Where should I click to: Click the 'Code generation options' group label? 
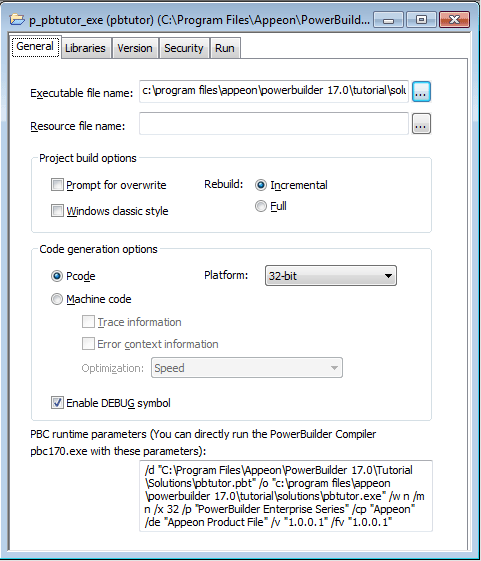click(x=98, y=249)
